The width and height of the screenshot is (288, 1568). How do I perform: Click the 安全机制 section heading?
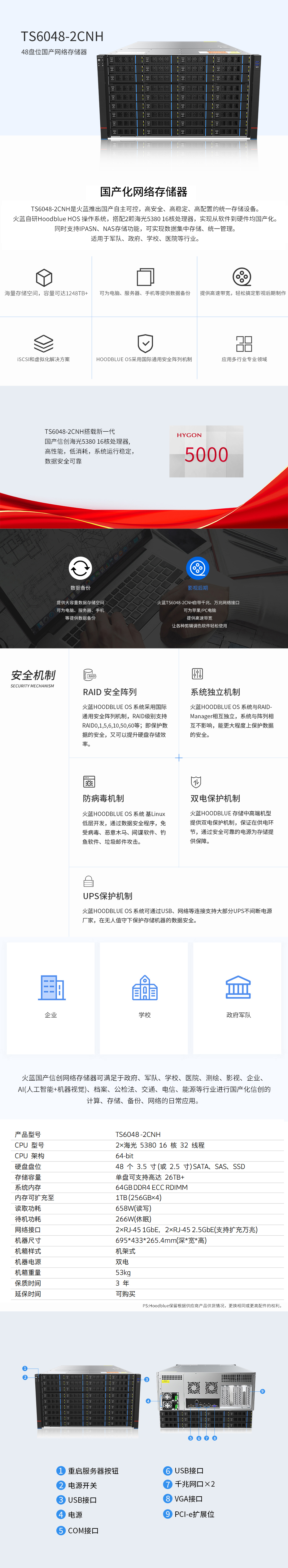click(33, 675)
